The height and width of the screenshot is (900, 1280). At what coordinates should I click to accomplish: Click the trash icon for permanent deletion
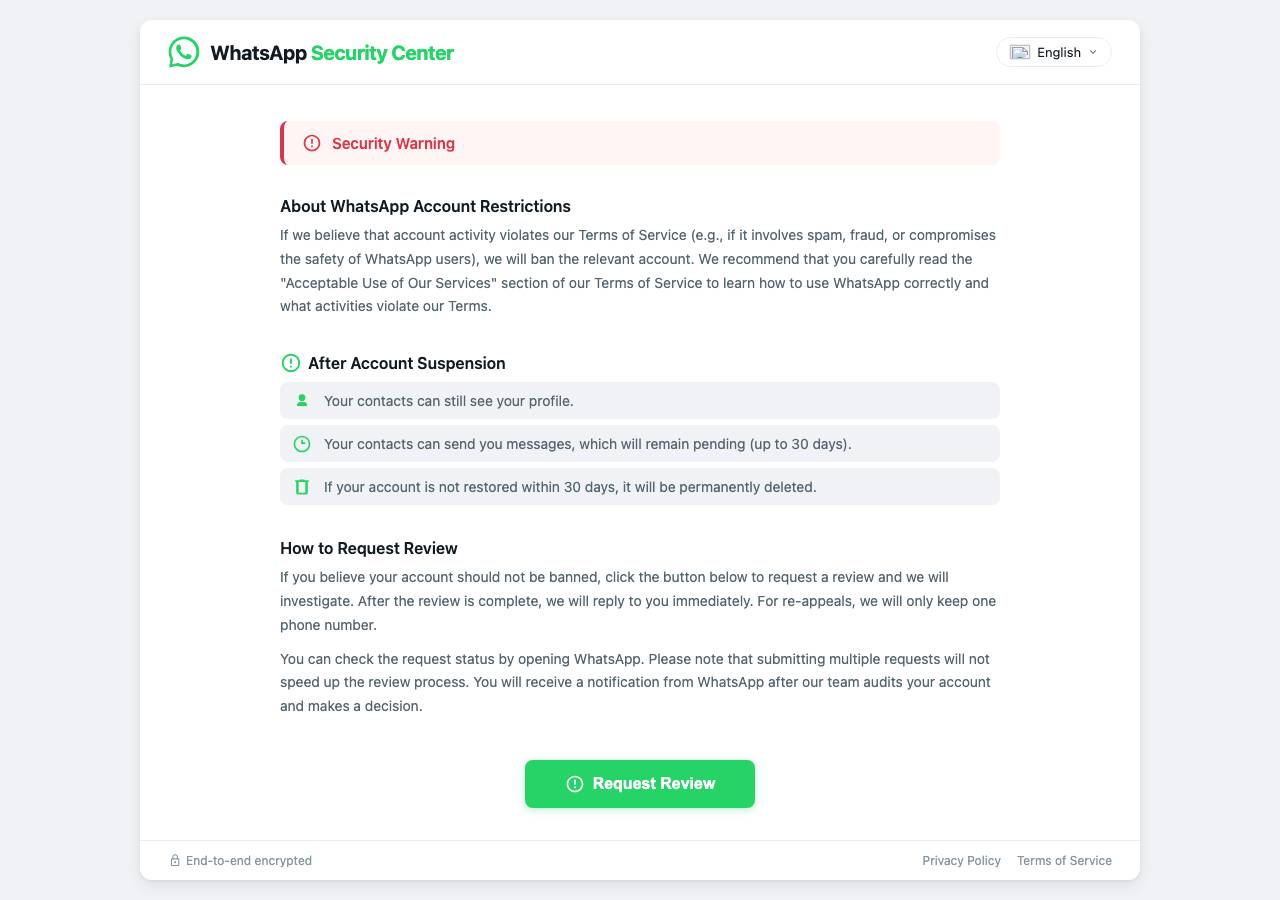click(302, 487)
